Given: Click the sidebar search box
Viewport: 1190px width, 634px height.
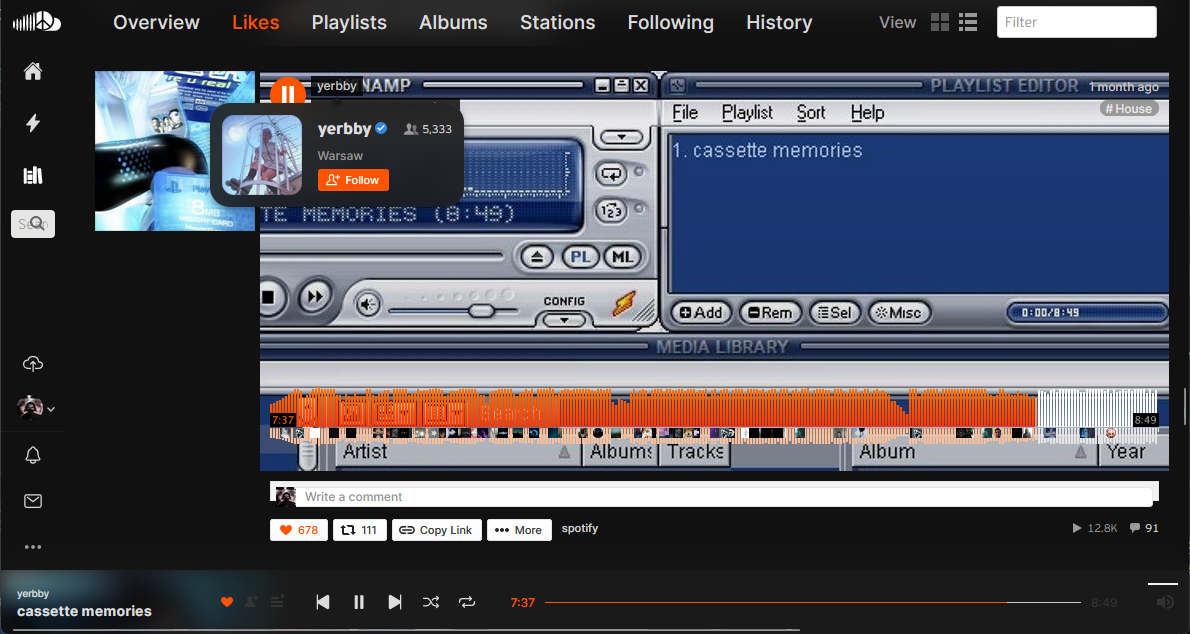Looking at the screenshot, I should click(33, 224).
